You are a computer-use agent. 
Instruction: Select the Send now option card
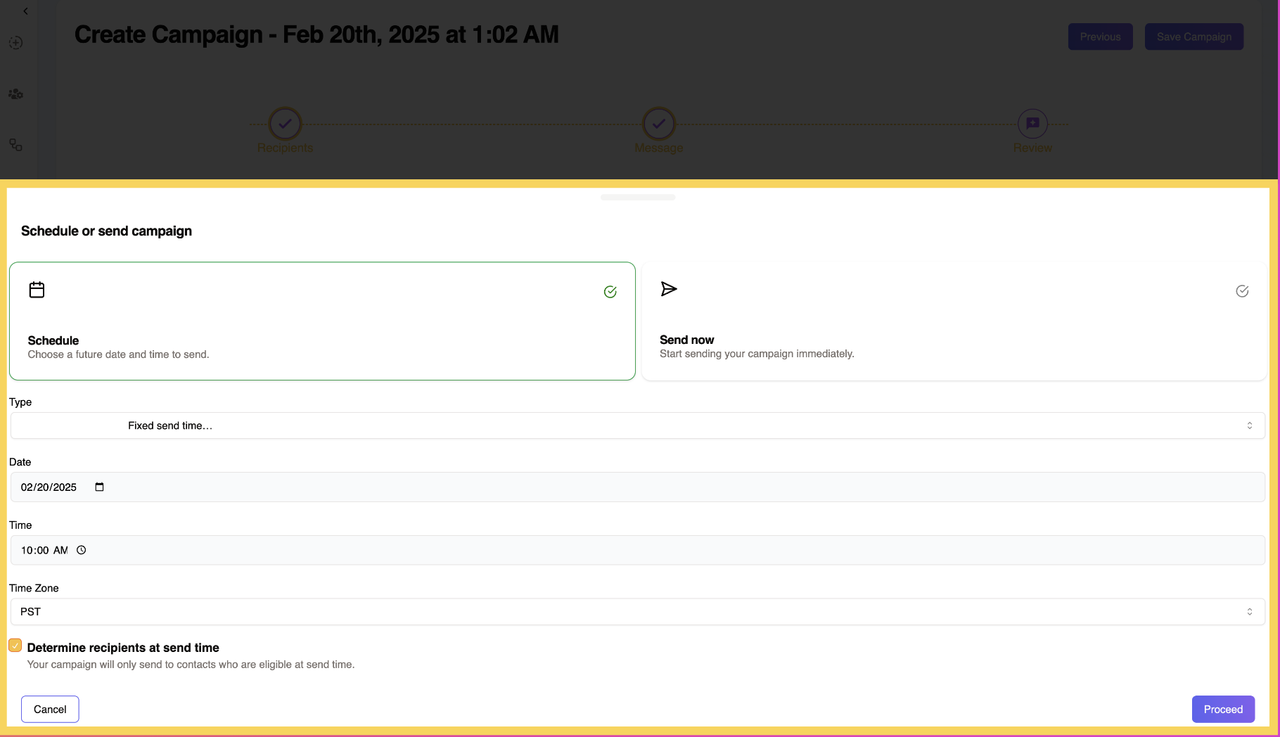click(x=954, y=320)
